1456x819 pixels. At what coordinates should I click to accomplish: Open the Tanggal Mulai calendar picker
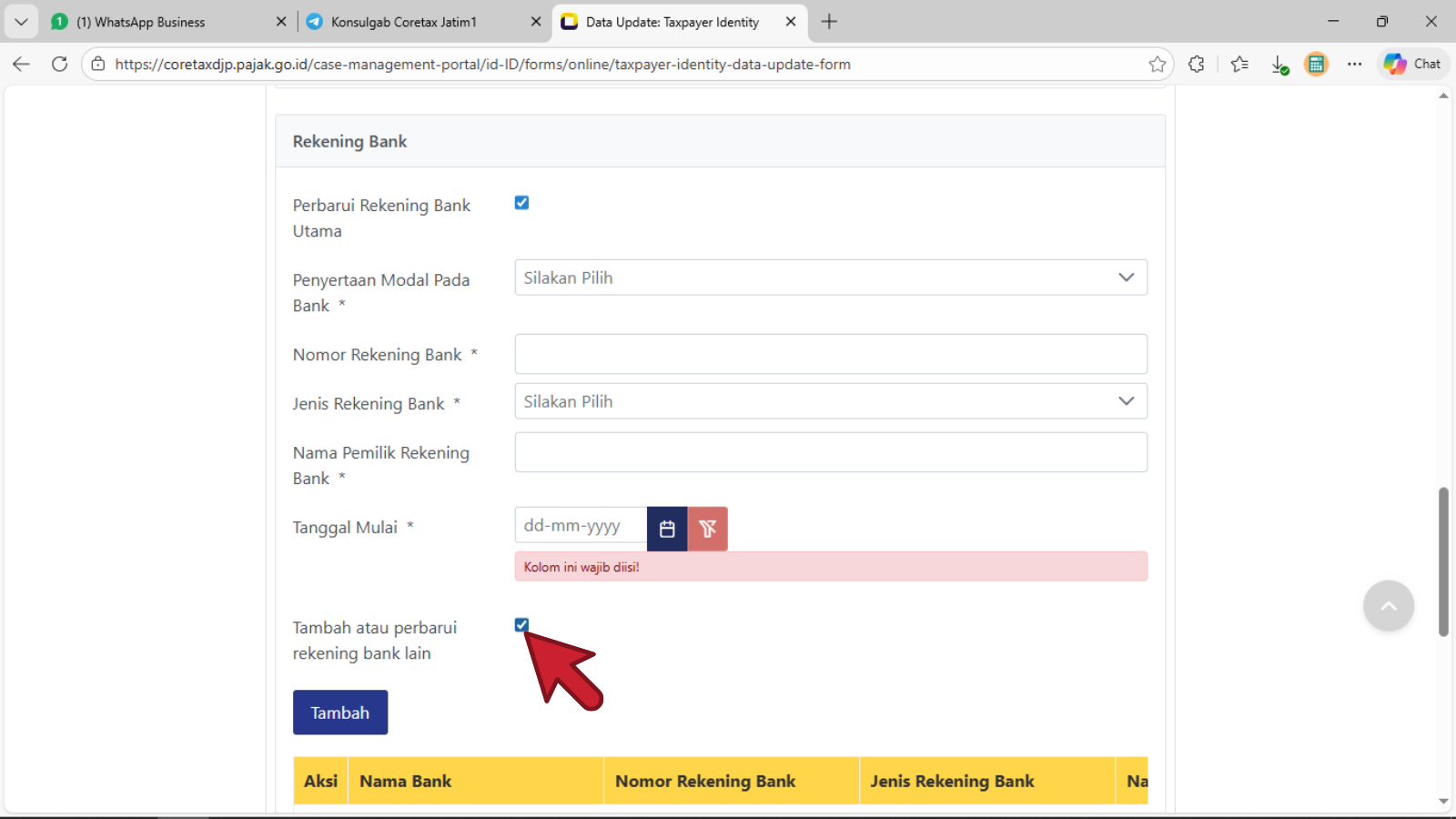667,529
